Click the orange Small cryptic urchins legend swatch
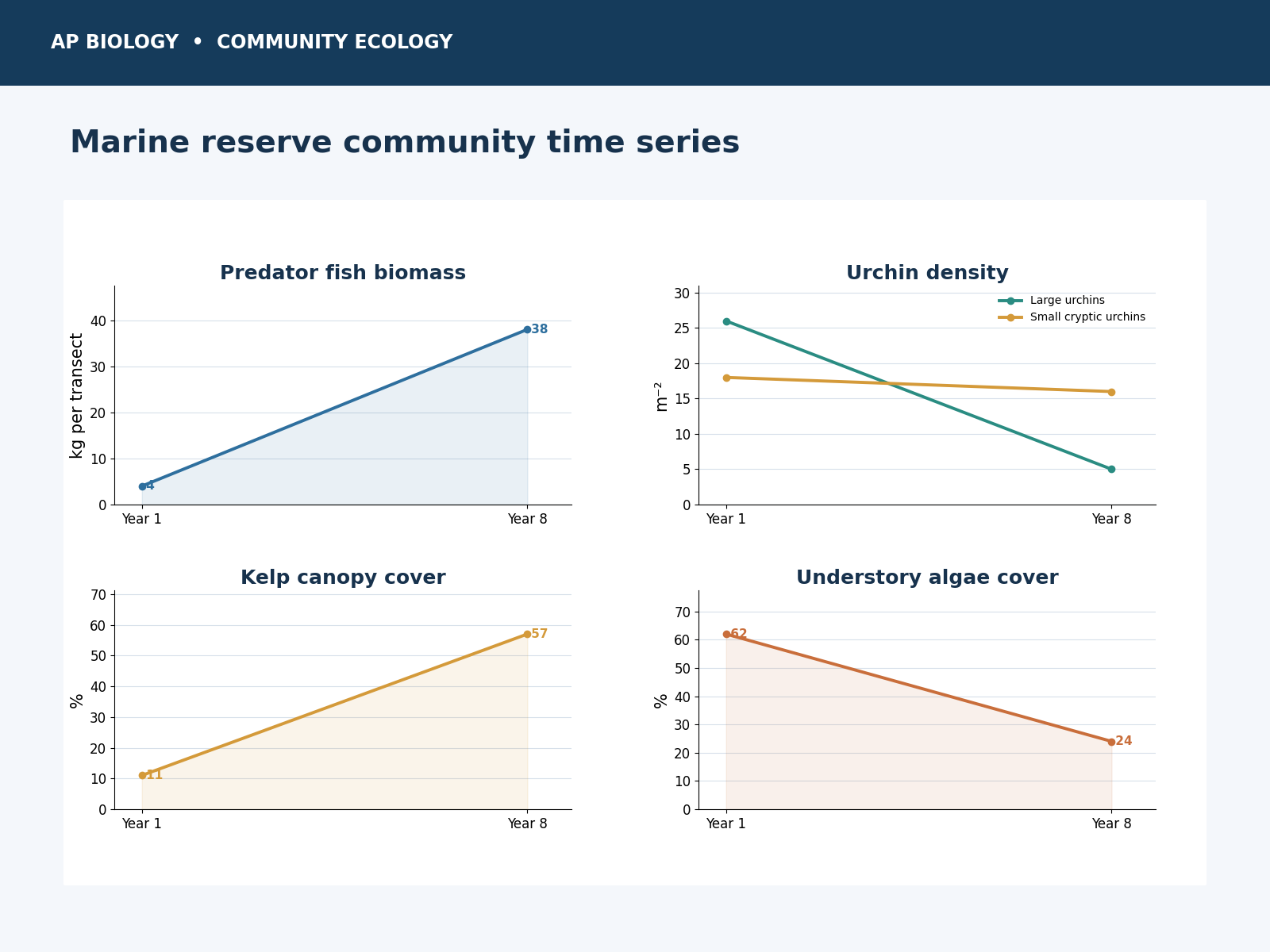 pyautogui.click(x=1010, y=317)
